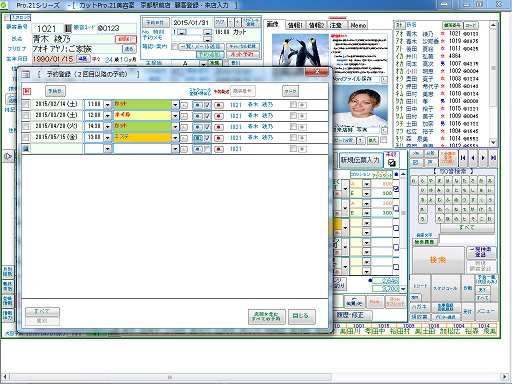Click the 検索文字 search text input field
The height and width of the screenshot is (384, 512).
[x=466, y=239]
